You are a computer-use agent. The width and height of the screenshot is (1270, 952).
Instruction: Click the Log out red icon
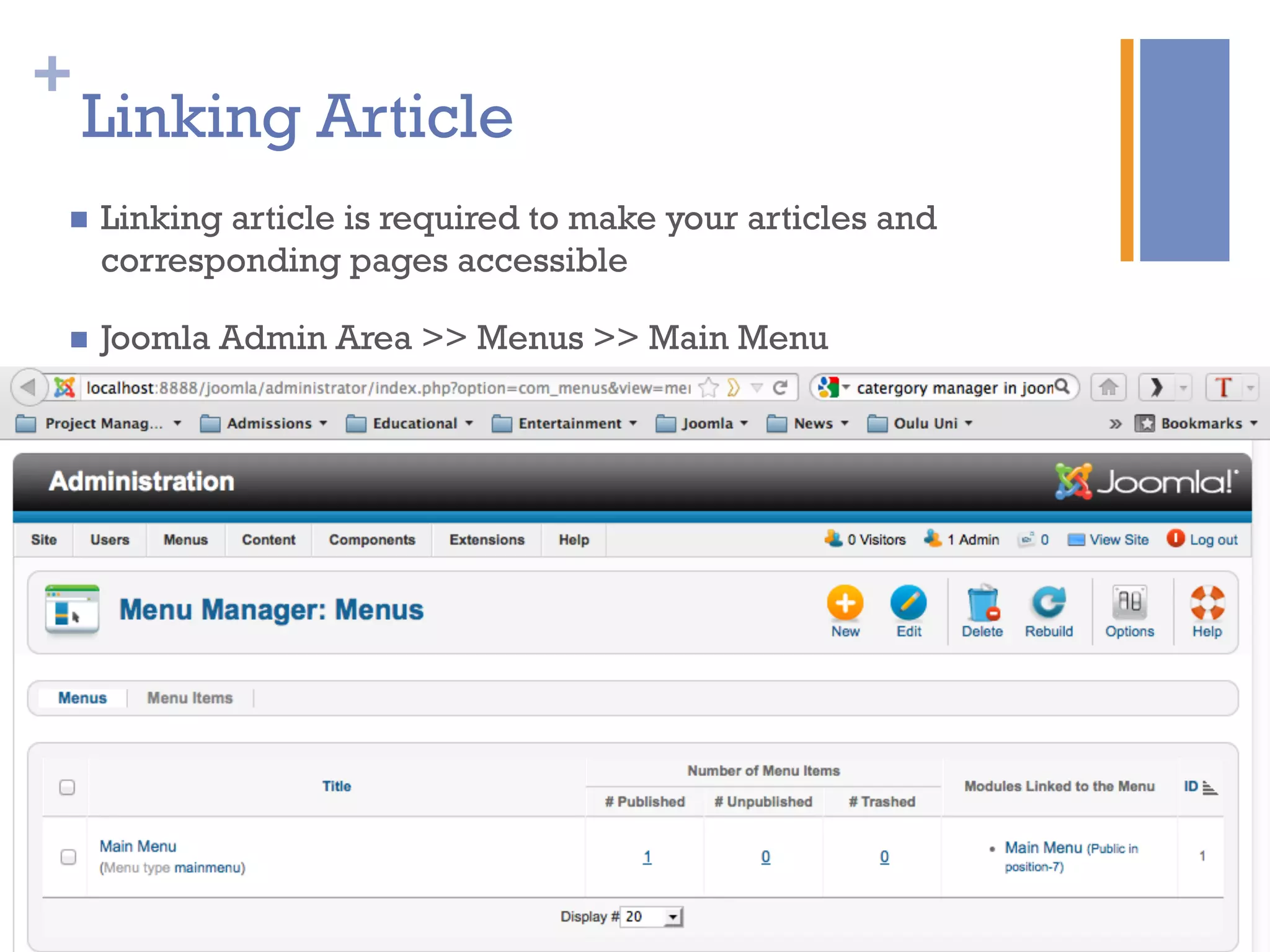[1175, 539]
